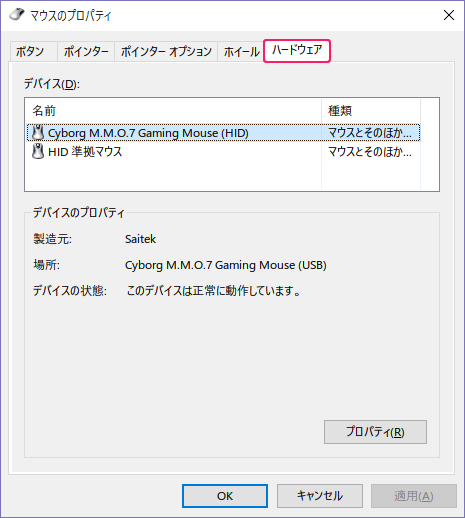465x518 pixels.
Task: Confirm with the OK button
Action: [x=225, y=496]
